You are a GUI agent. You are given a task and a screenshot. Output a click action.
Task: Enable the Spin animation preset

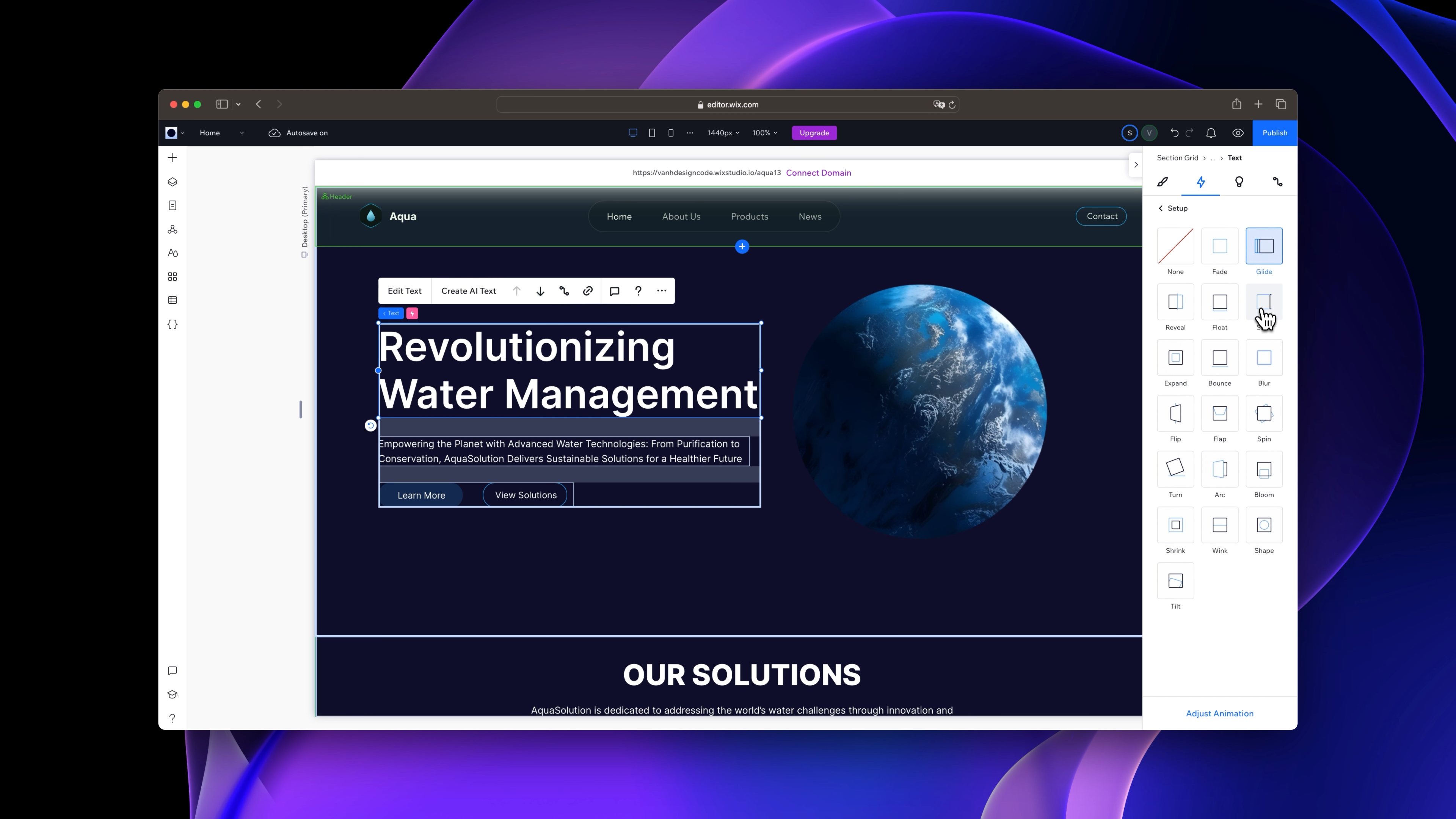click(x=1264, y=414)
